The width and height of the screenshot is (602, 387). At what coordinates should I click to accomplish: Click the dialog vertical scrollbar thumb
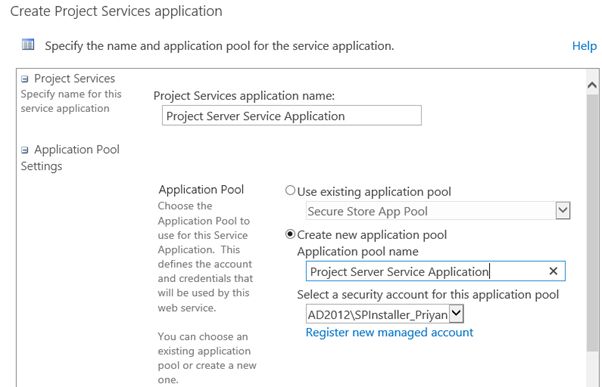pyautogui.click(x=592, y=222)
